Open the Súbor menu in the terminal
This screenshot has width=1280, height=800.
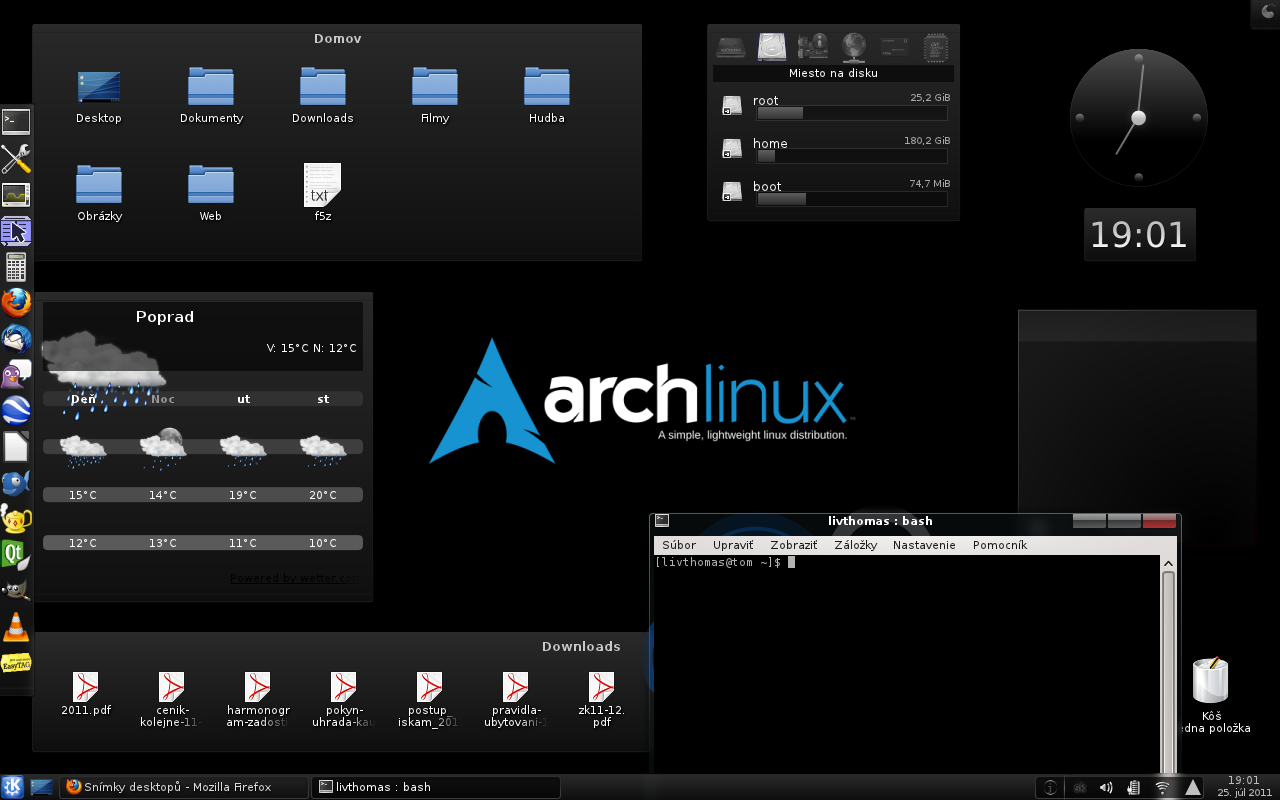679,545
